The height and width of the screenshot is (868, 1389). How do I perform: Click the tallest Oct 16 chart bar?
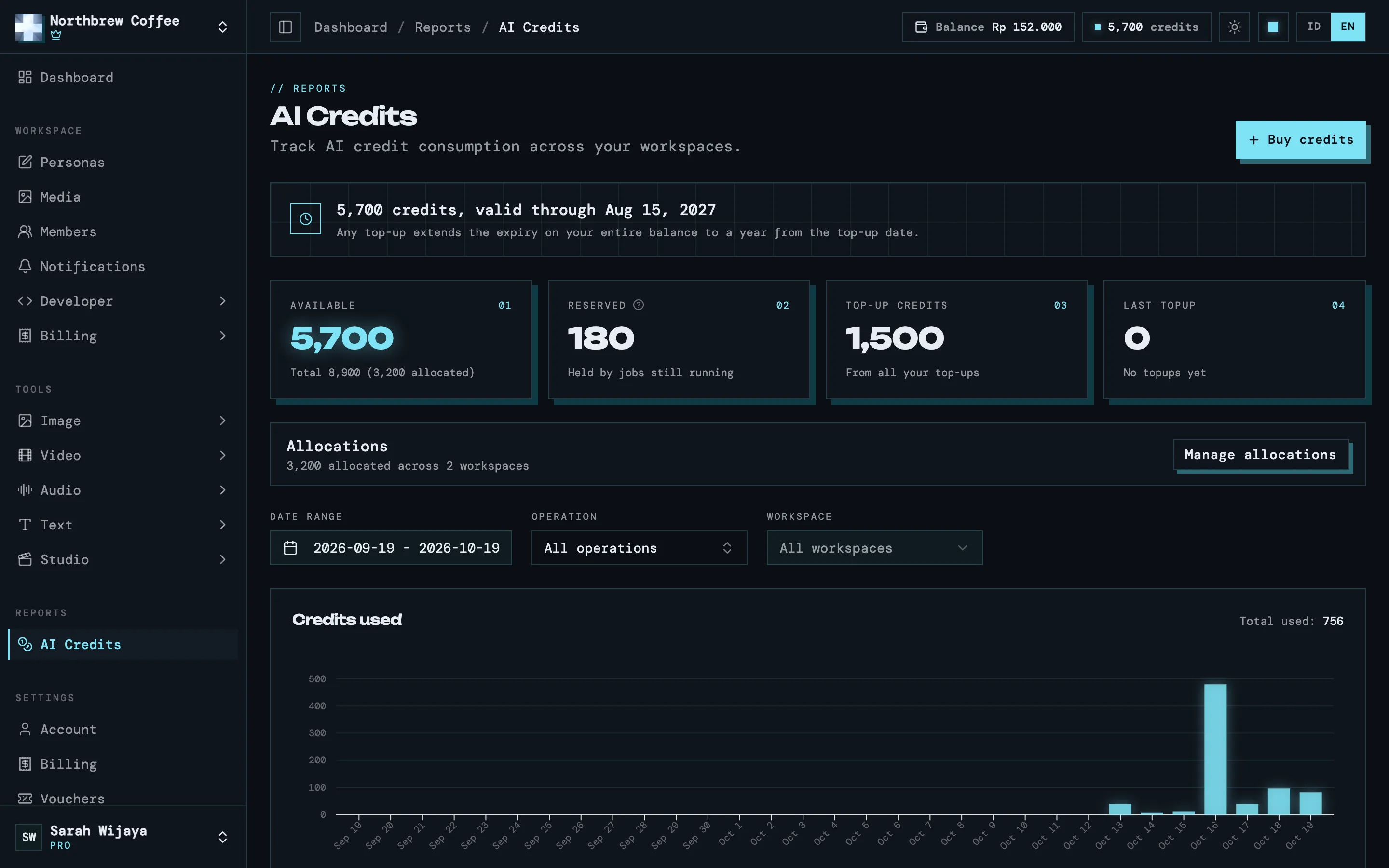tap(1215, 749)
